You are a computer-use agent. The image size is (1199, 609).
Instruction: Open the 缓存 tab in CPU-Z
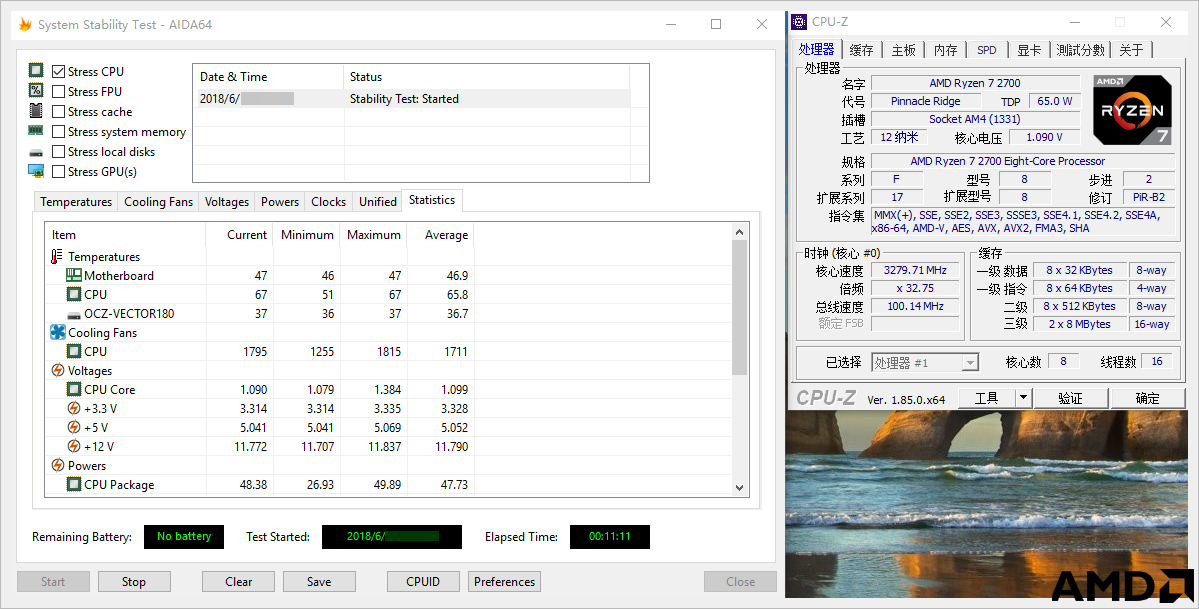861,50
